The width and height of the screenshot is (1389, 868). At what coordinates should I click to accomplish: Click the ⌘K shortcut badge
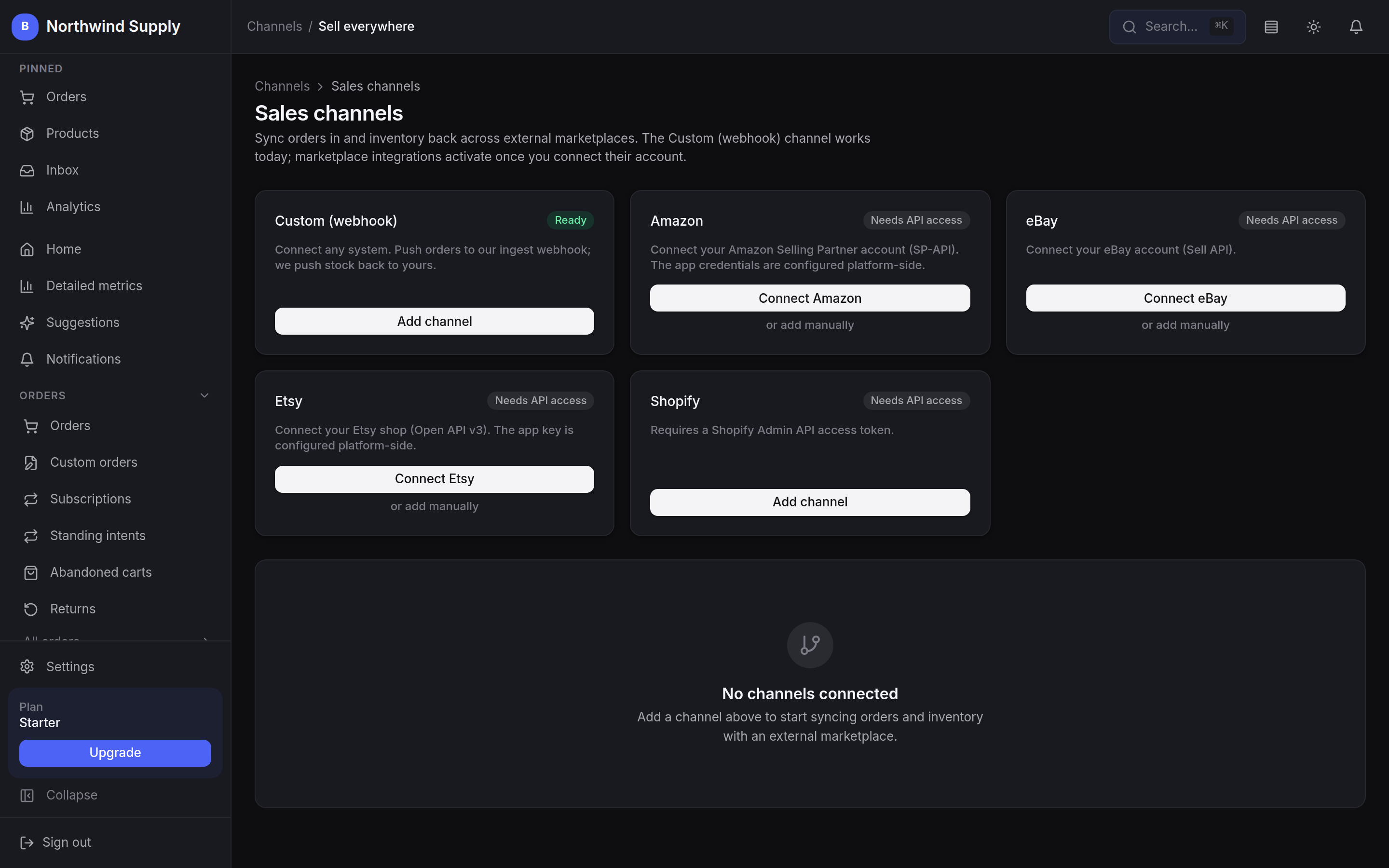1221,27
